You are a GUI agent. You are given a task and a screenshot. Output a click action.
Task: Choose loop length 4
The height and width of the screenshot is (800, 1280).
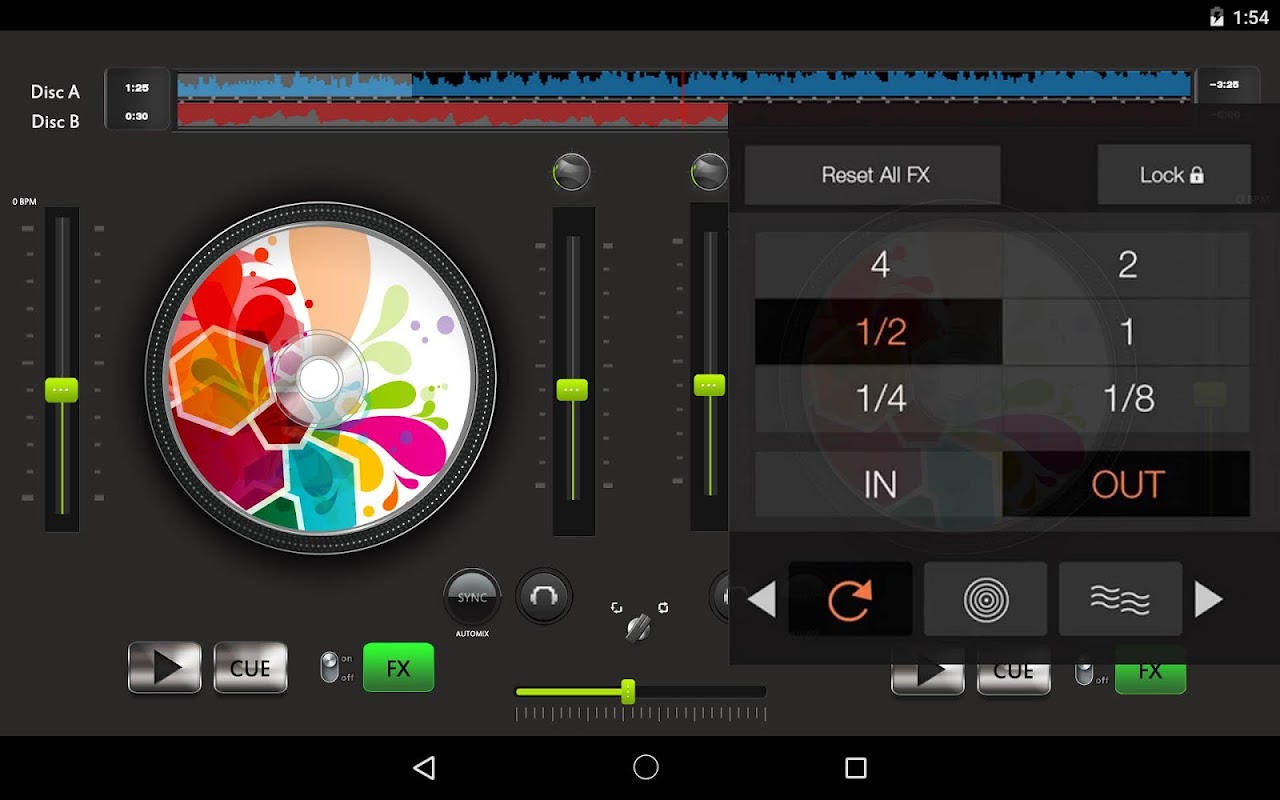(879, 265)
